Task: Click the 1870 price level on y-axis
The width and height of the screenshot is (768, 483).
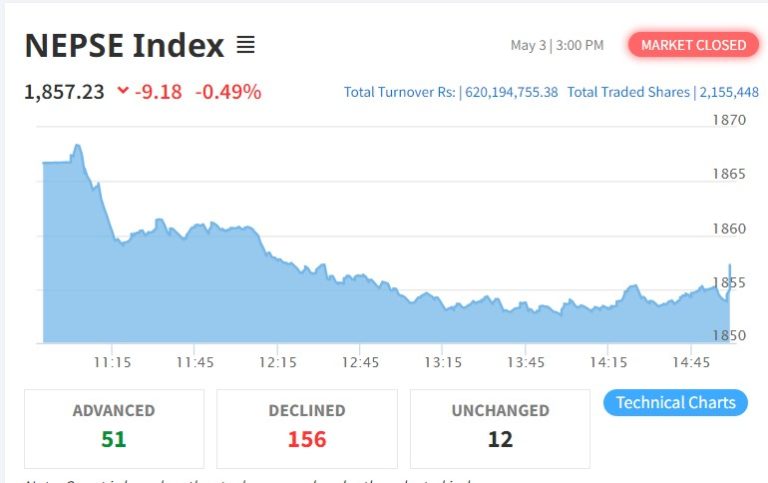Action: [727, 121]
